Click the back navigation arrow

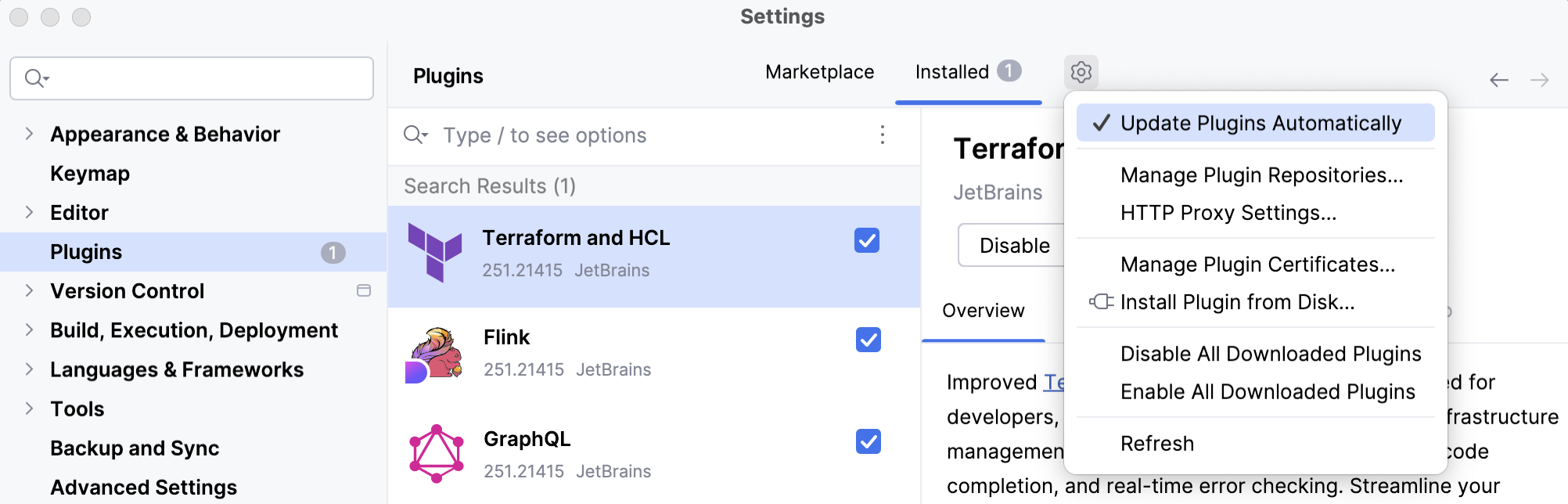click(x=1498, y=79)
